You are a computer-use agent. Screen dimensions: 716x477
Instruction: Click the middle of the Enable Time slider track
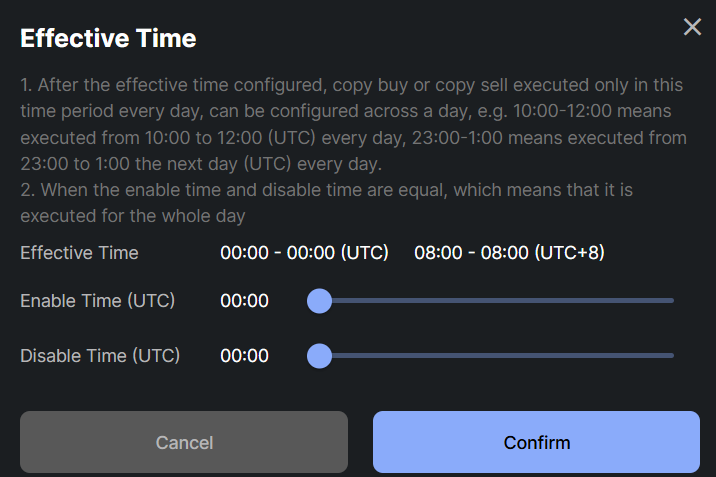click(x=496, y=300)
